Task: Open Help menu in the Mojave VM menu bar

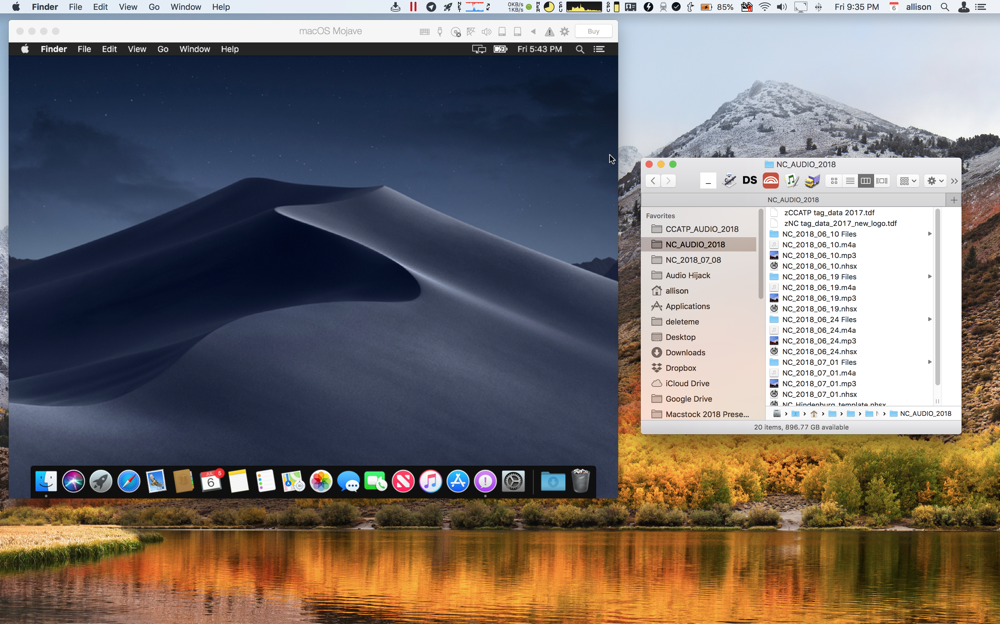Action: point(230,49)
